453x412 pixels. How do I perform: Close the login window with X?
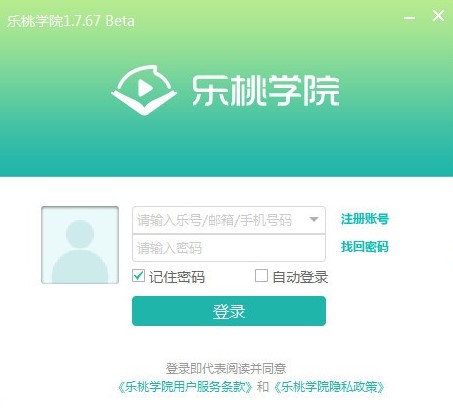(438, 16)
